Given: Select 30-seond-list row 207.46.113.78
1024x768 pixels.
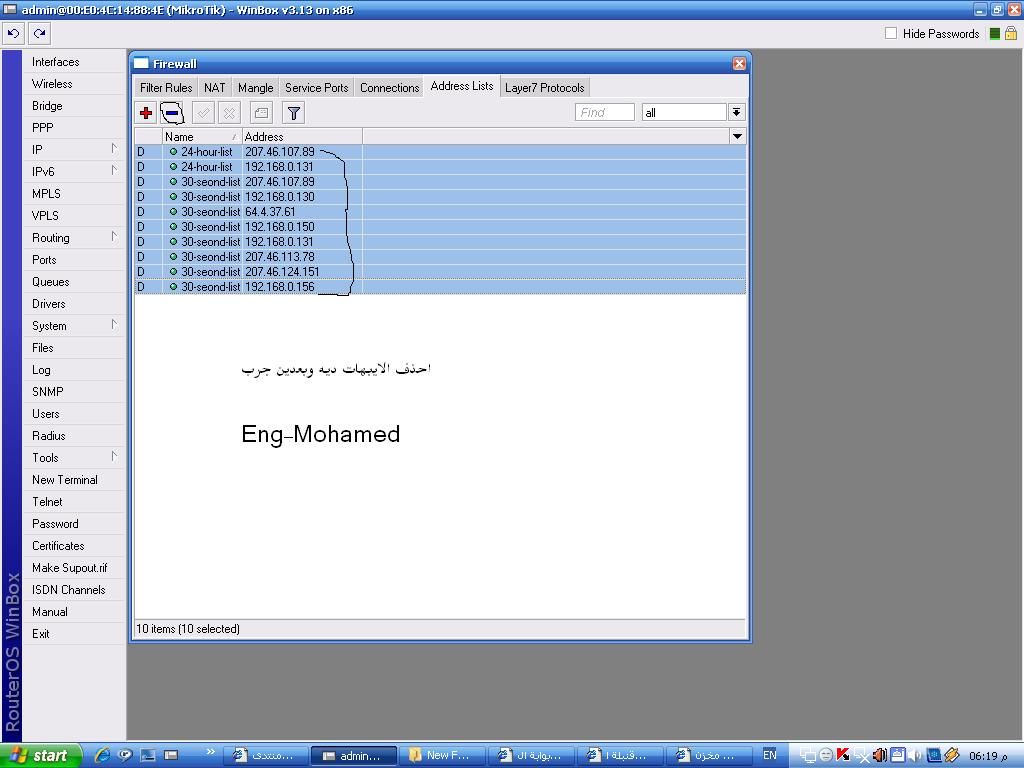Looking at the screenshot, I should coord(440,257).
